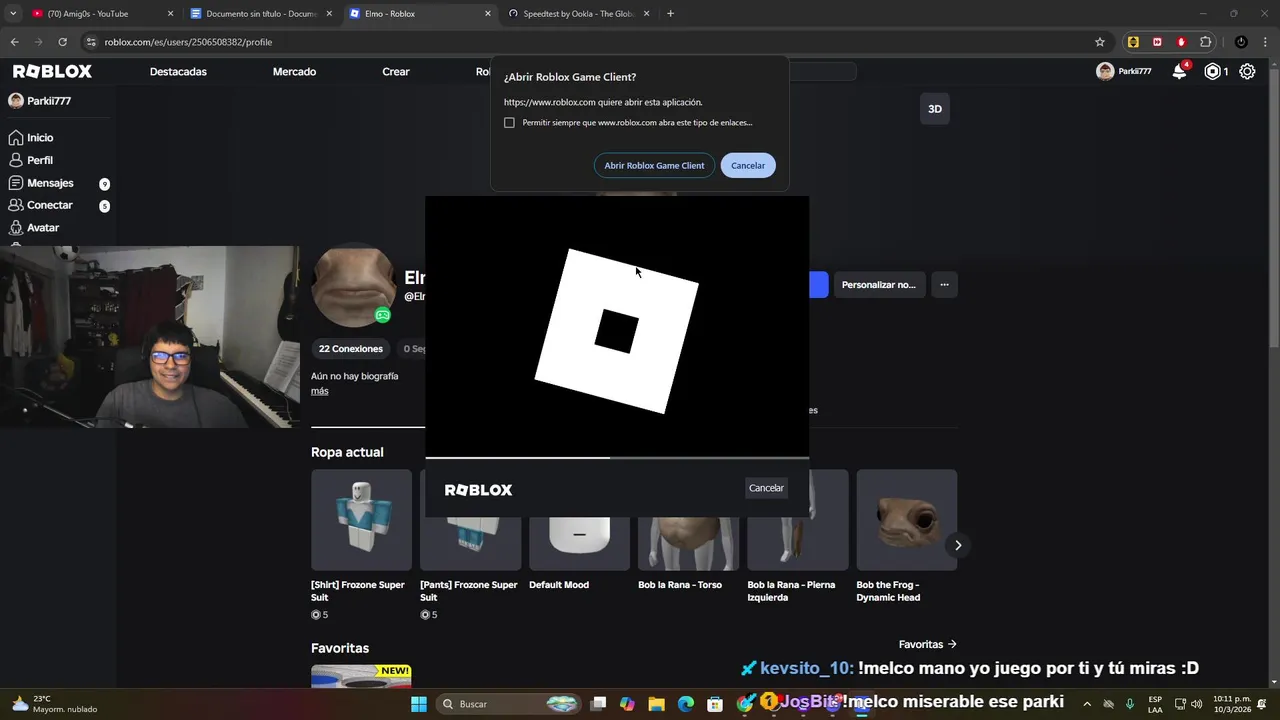This screenshot has width=1280, height=720.
Task: Switch to the Documento sin título tab
Action: coord(260,14)
